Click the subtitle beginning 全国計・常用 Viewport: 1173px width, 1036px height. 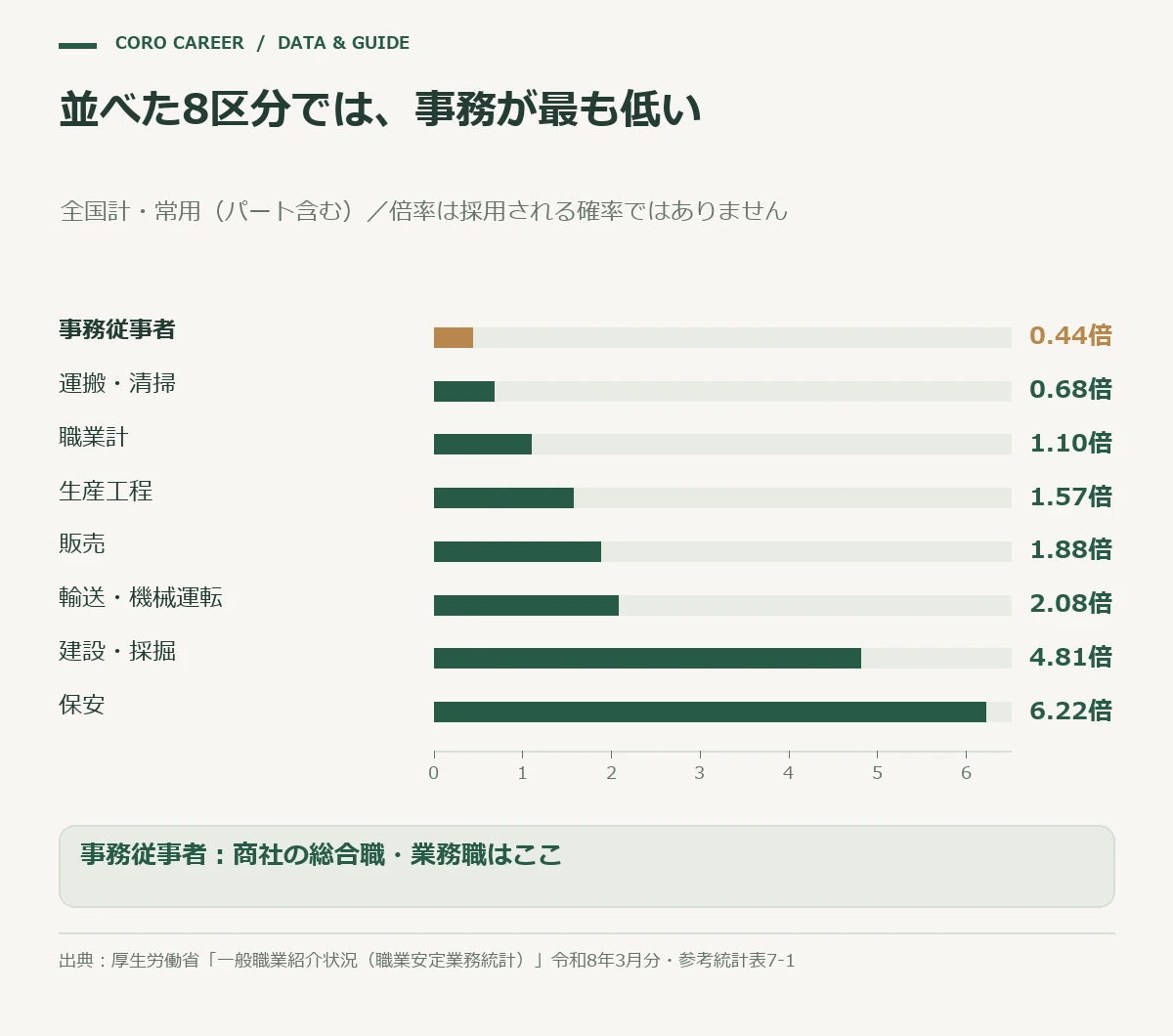point(423,211)
